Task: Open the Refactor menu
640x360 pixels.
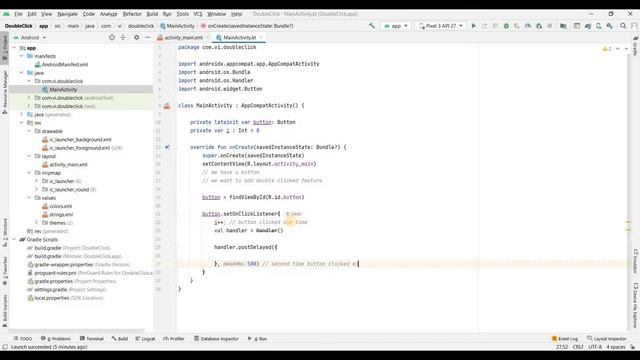Action: [x=132, y=14]
